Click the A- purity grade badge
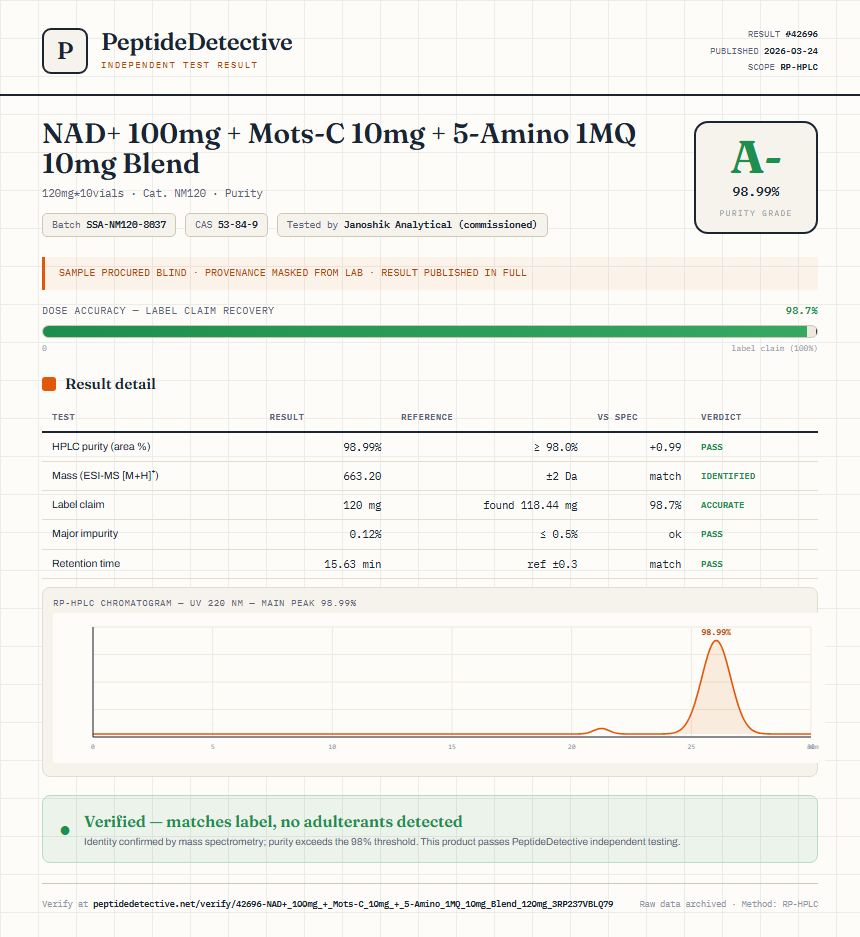Viewport: 860px width, 937px height. [x=755, y=177]
